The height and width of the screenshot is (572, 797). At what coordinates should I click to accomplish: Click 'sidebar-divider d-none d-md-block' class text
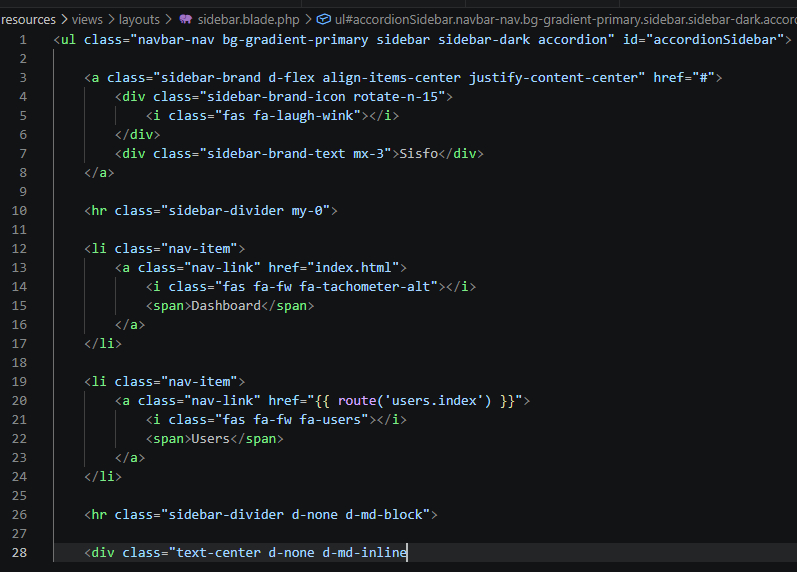tap(295, 515)
